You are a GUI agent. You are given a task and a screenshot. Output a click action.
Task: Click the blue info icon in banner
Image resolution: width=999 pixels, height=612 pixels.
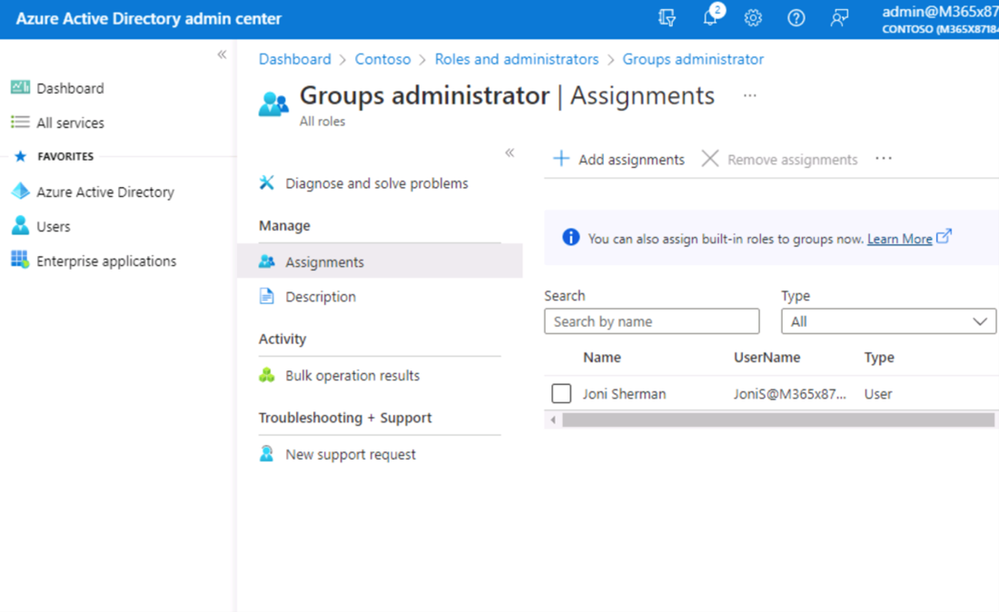tap(571, 238)
